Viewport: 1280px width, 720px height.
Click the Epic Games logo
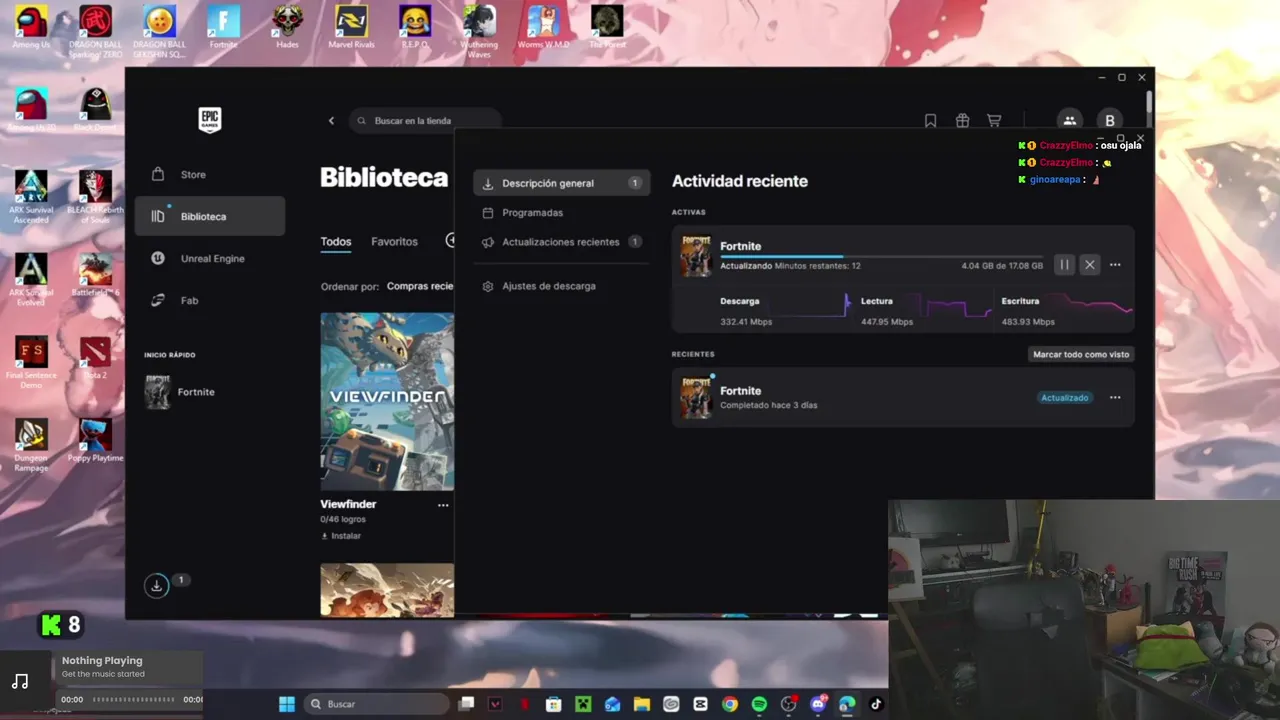[x=209, y=120]
